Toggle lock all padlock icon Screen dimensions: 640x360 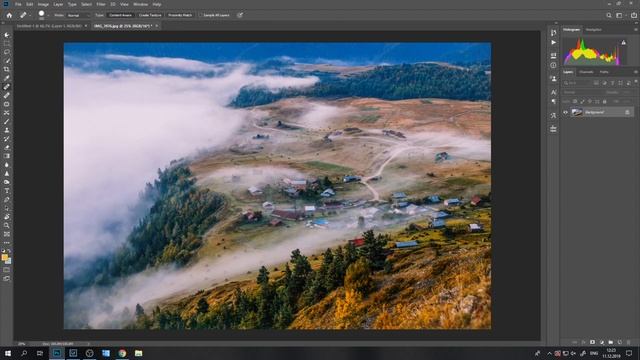click(x=604, y=101)
